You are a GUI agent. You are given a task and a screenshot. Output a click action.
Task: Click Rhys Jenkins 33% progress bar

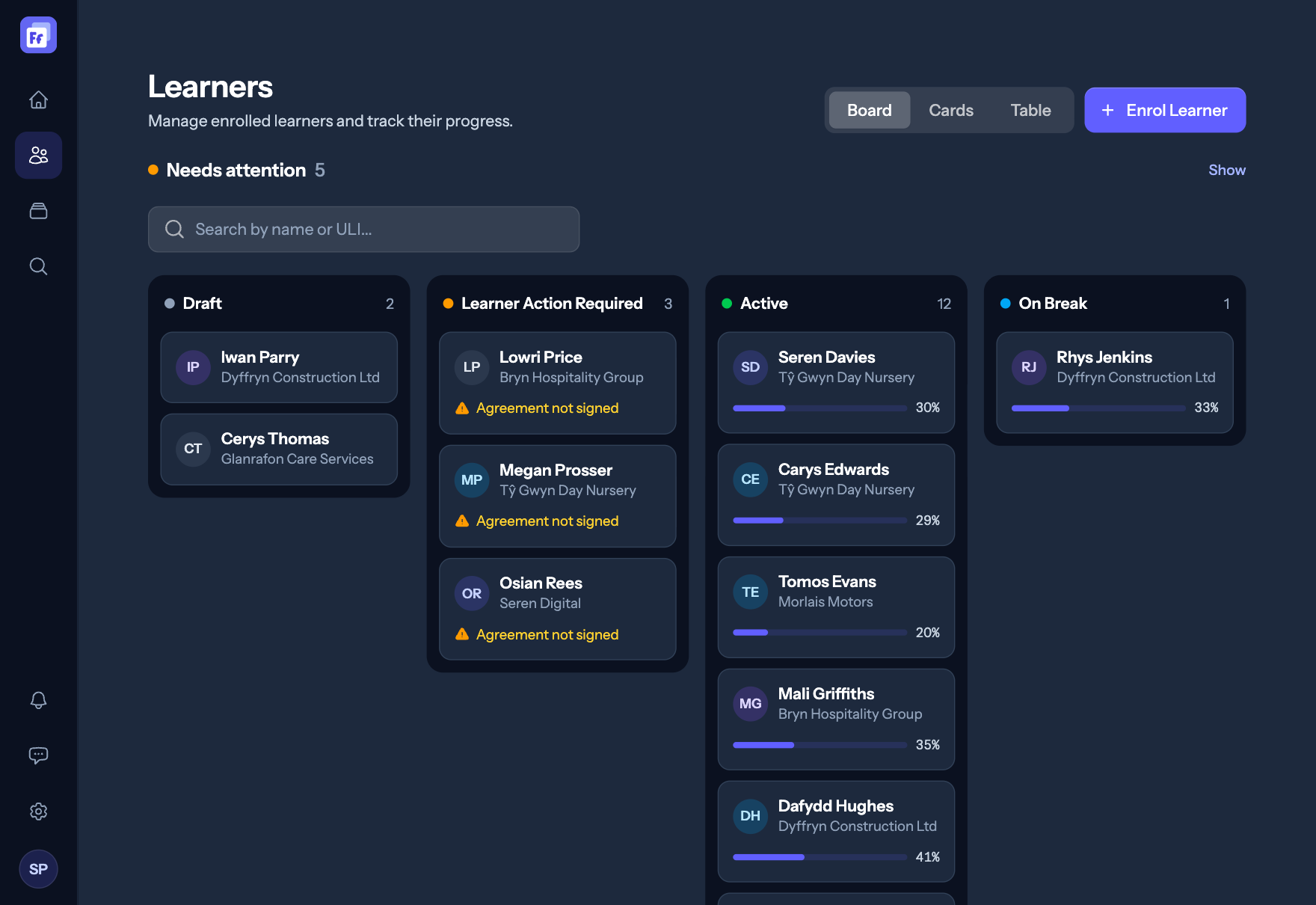(x=1098, y=408)
